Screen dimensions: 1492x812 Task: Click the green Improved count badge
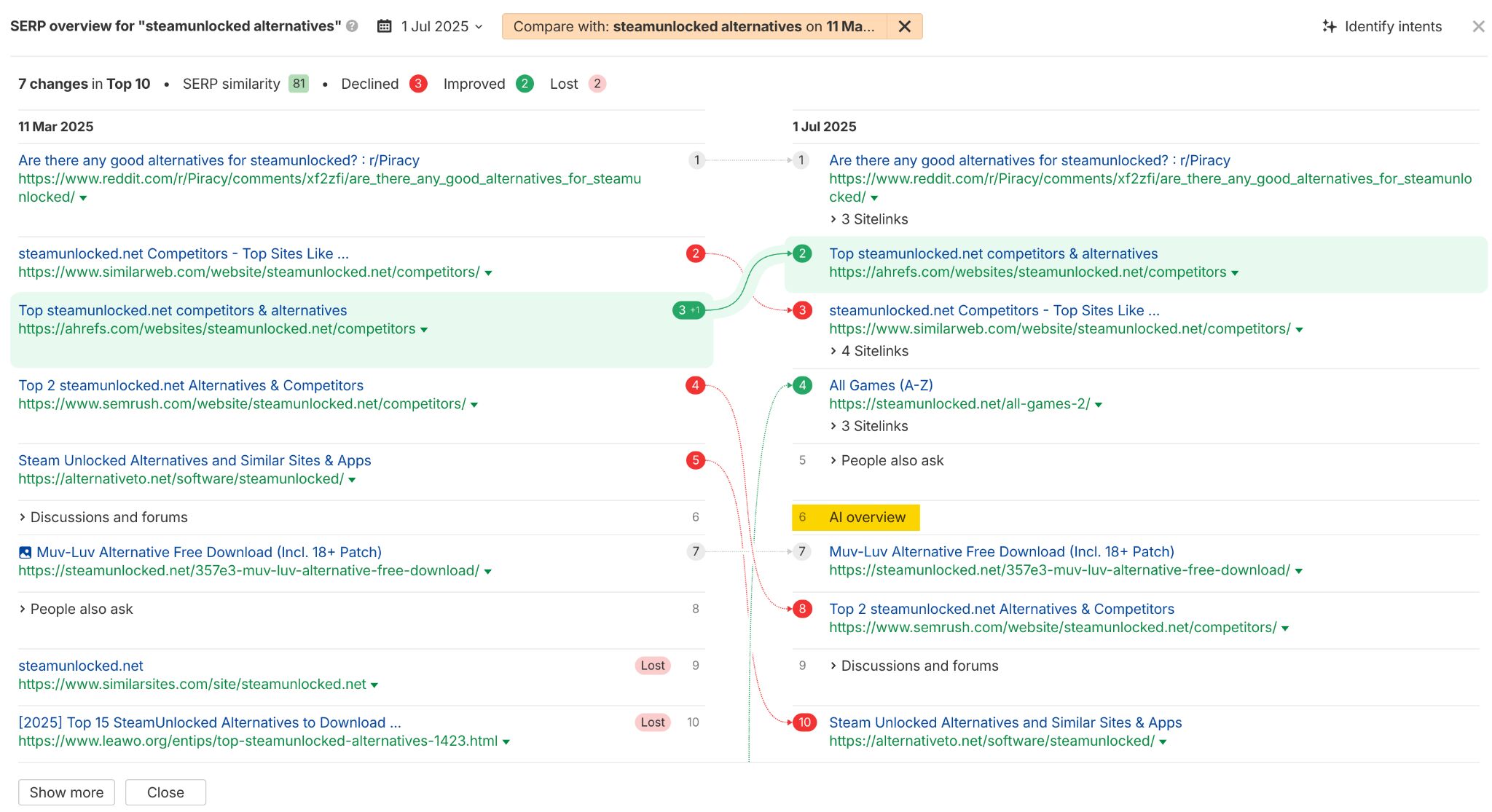tap(525, 83)
